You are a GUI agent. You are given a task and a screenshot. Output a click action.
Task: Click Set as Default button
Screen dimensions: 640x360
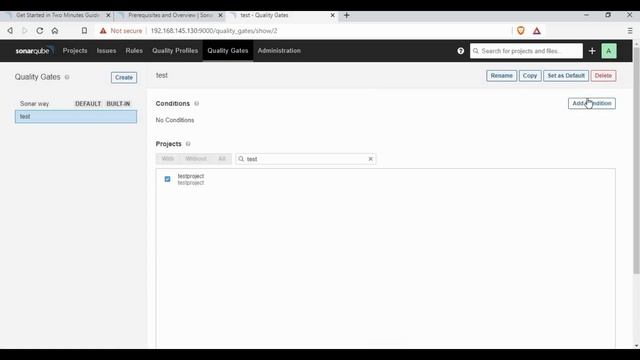(x=566, y=76)
